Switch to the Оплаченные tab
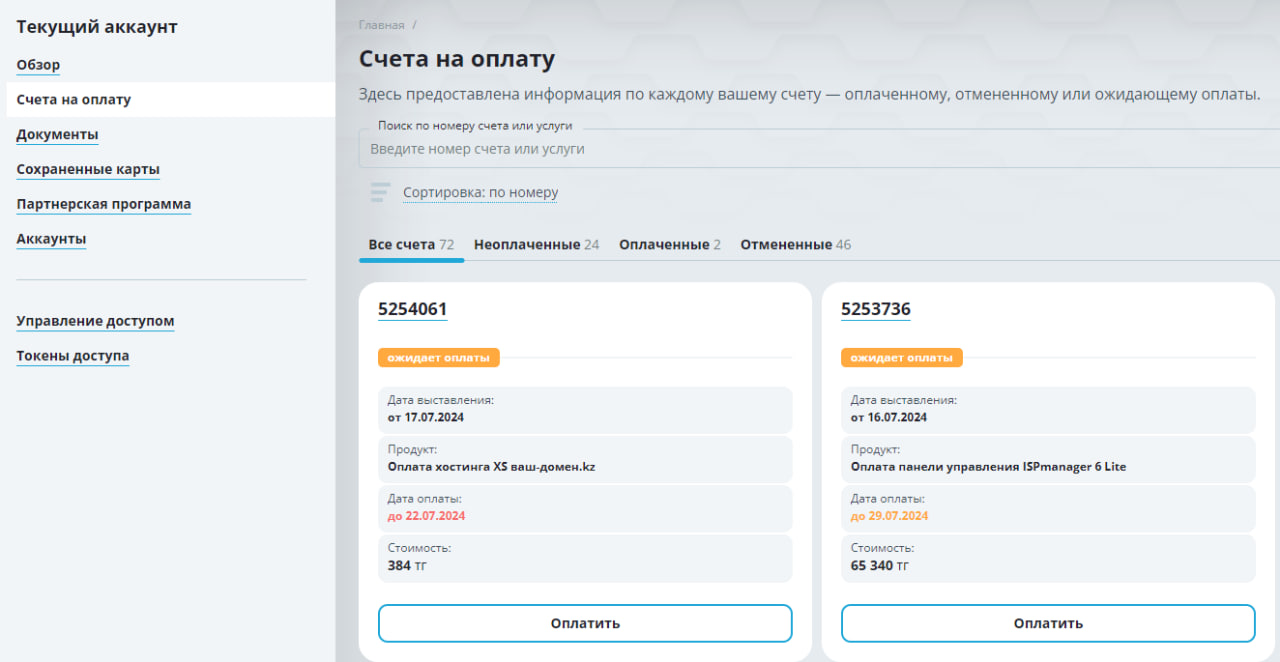 [669, 244]
